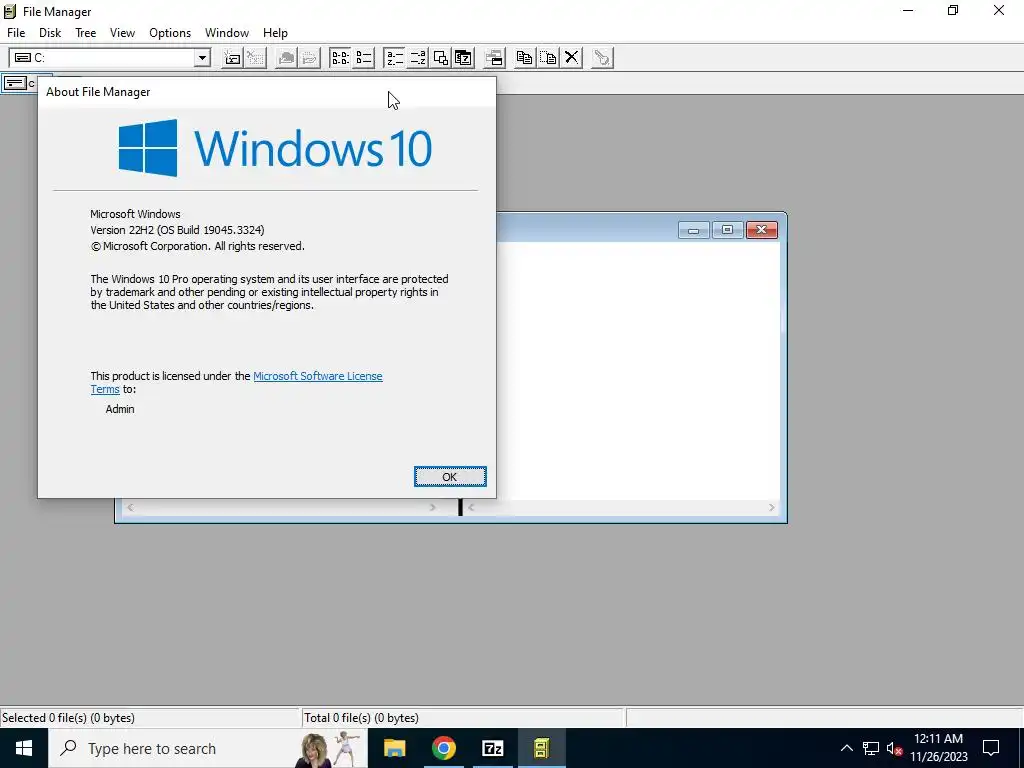Select the C drive button in drive bar
Viewport: 1024px width, 768px height.
19,83
